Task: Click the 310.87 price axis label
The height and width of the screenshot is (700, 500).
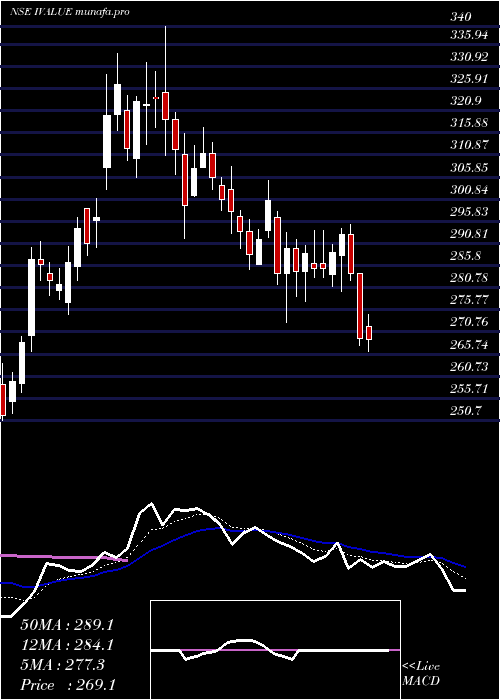Action: click(x=469, y=146)
